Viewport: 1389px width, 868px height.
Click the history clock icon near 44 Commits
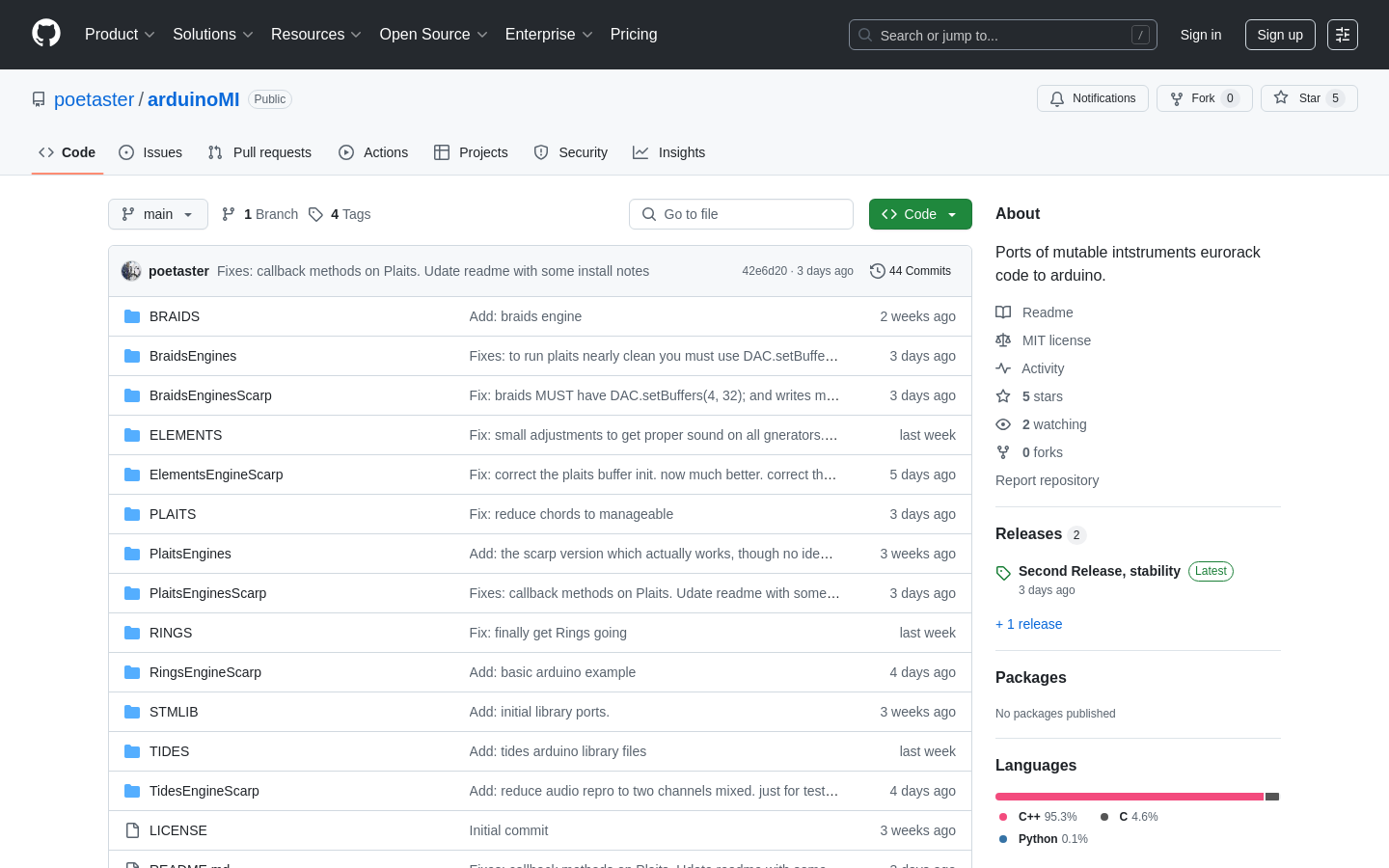(x=877, y=271)
